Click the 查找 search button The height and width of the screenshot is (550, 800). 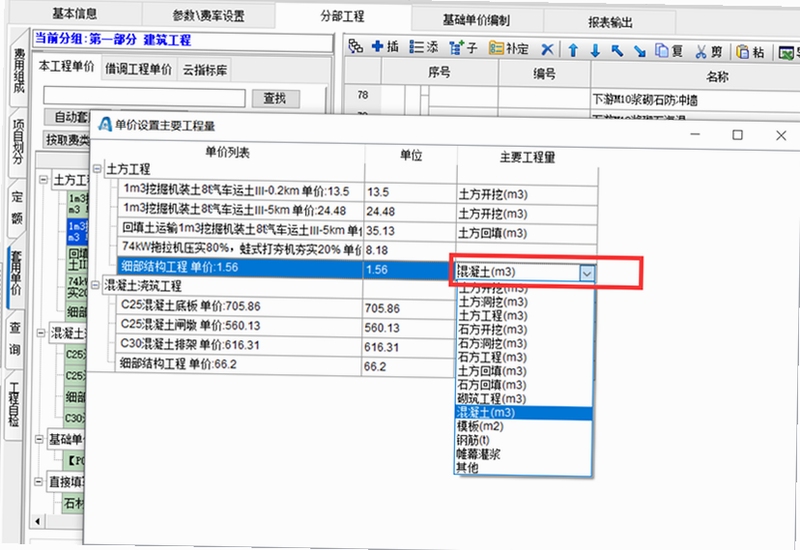(x=274, y=98)
